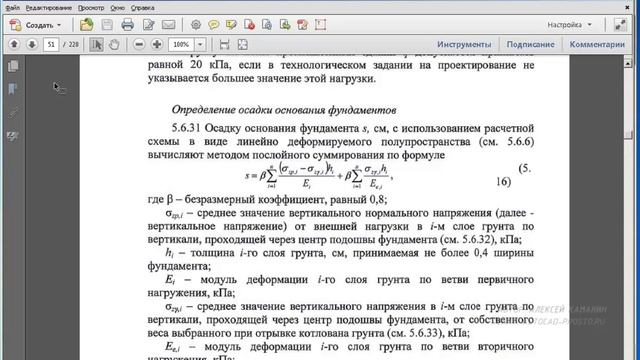Click the edit document text icon

(302, 25)
